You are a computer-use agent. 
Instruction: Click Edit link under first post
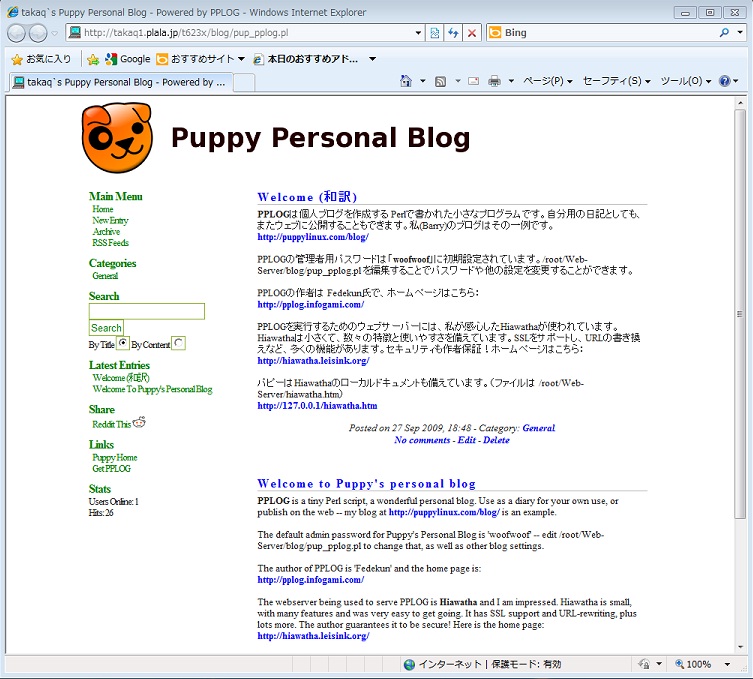click(467, 440)
